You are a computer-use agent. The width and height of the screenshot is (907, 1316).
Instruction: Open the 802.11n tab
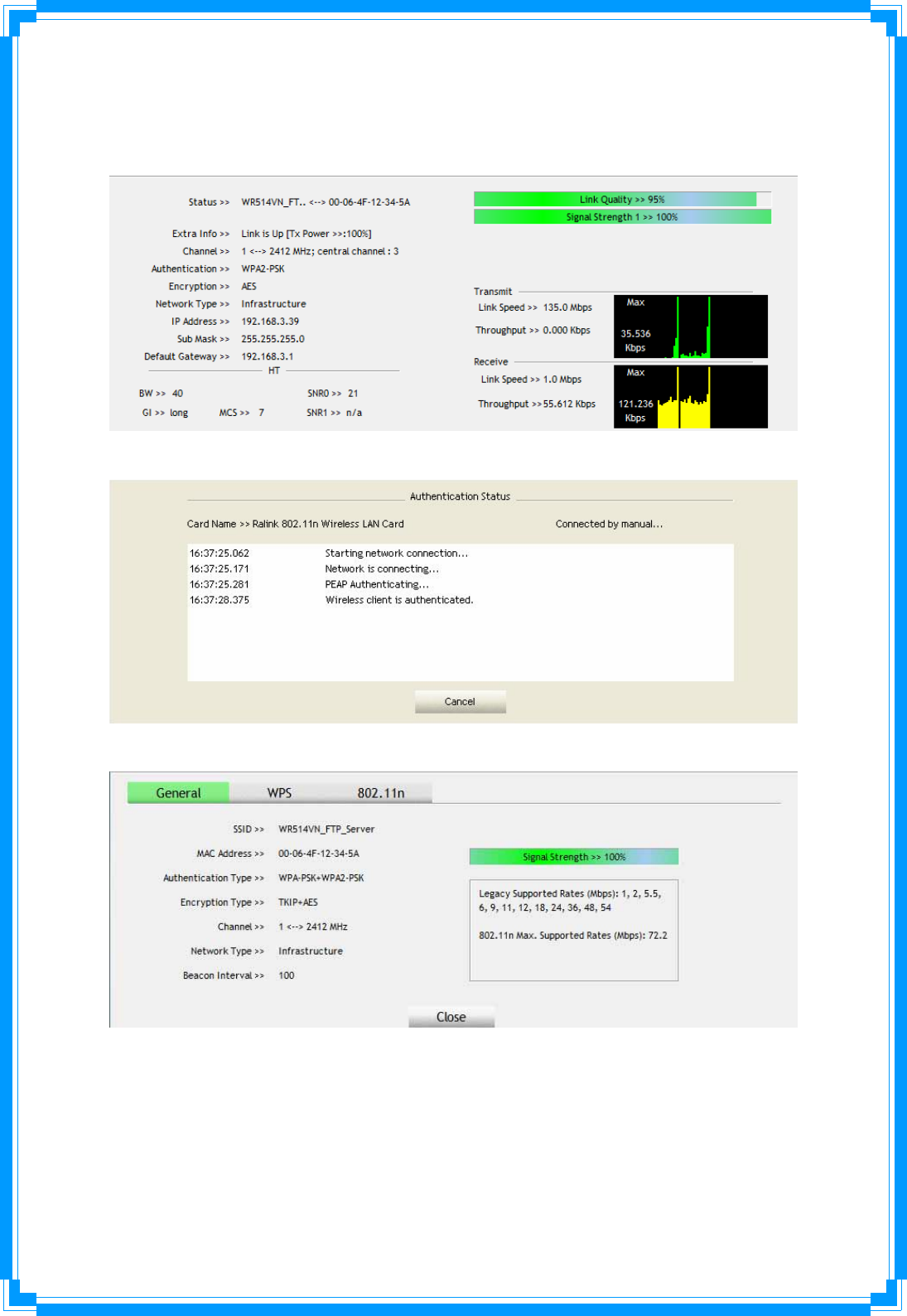[381, 793]
